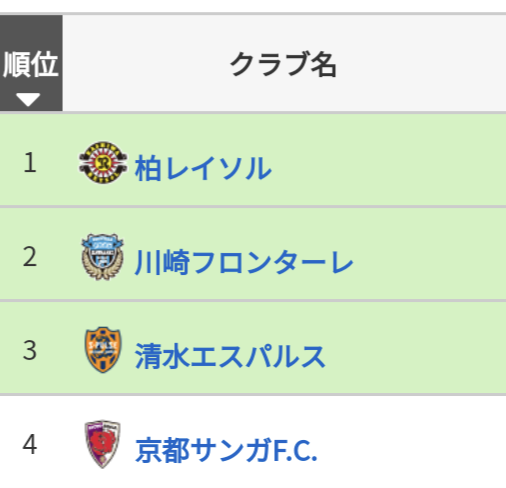
Task: Click the white strip above the table header
Action: 253,6
